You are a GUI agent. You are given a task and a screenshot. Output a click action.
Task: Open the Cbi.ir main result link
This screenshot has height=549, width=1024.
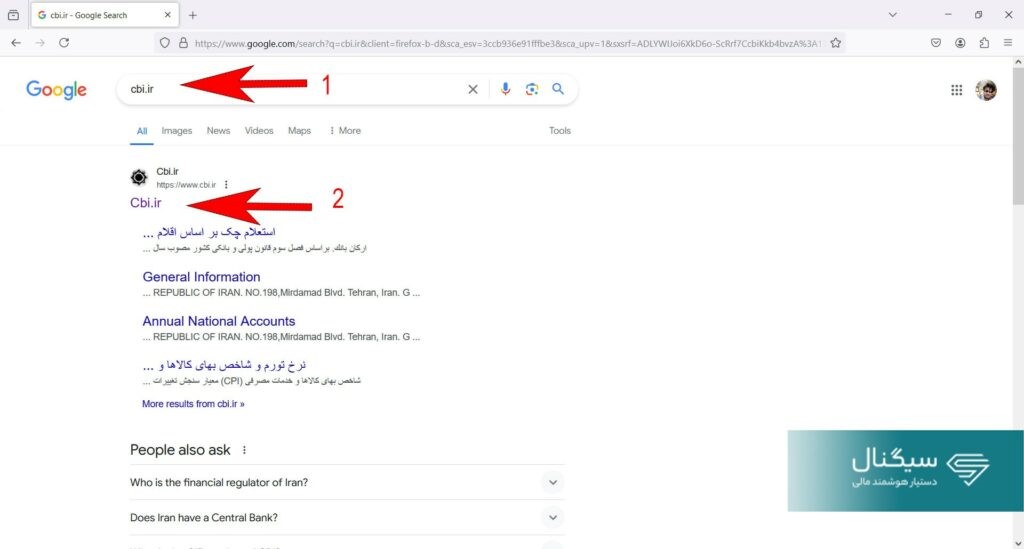click(x=146, y=203)
